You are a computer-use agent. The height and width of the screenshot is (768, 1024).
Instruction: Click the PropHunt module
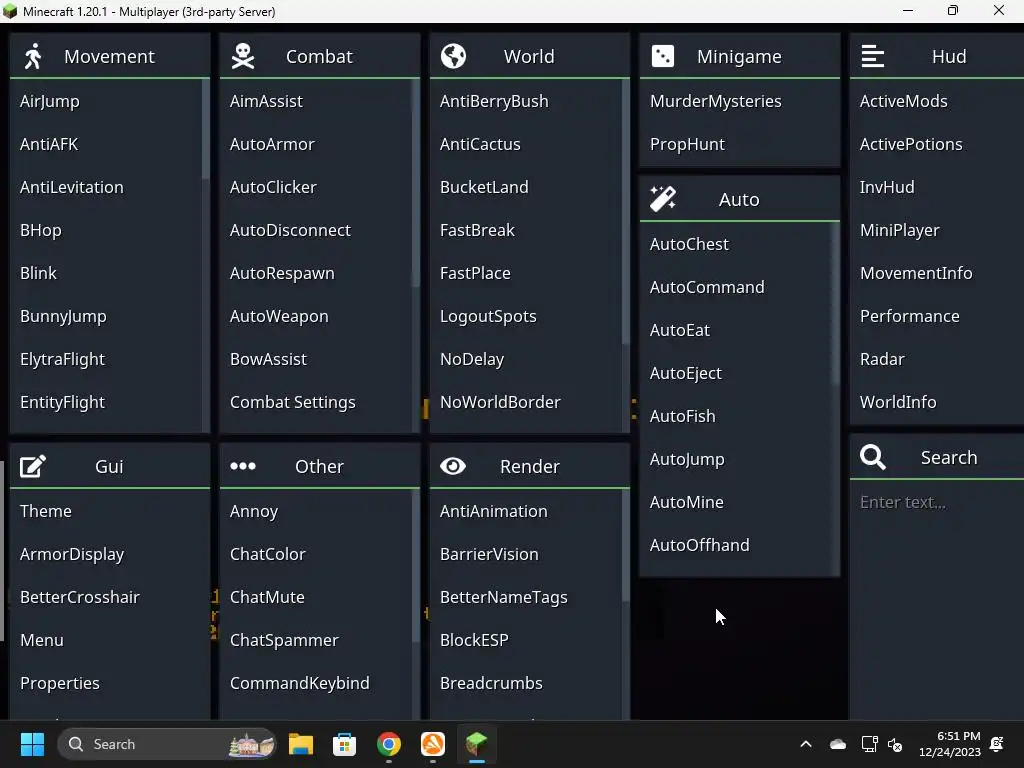tap(739, 144)
